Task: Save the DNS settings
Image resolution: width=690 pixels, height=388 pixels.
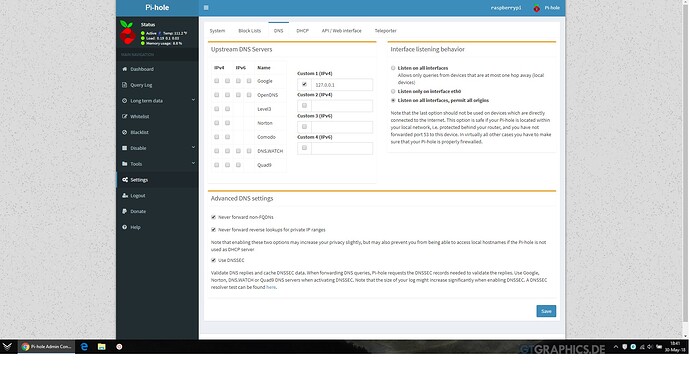Action: point(546,311)
